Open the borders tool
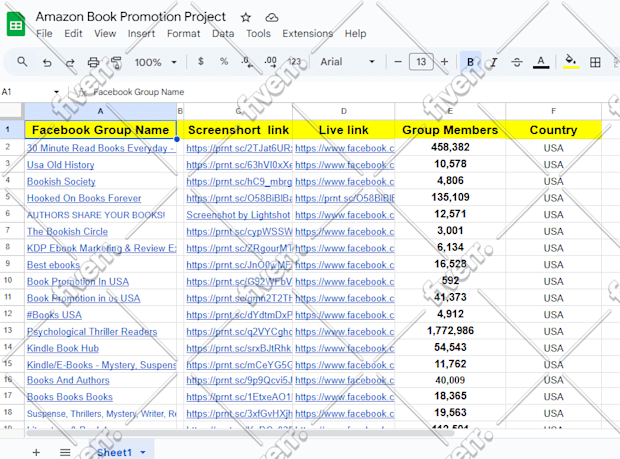The width and height of the screenshot is (620, 459). click(595, 62)
